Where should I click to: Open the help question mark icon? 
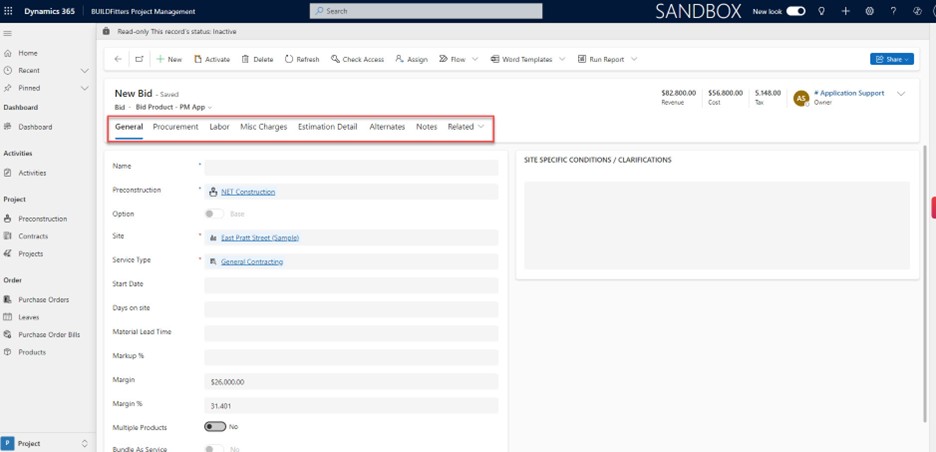(893, 11)
